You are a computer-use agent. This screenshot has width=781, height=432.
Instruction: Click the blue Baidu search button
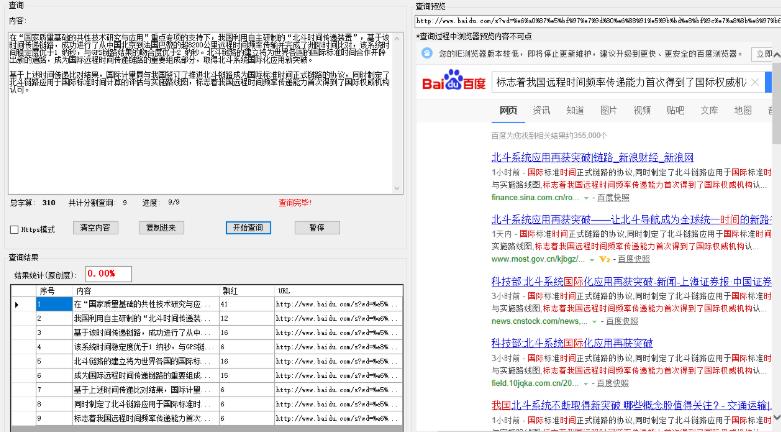coord(769,82)
